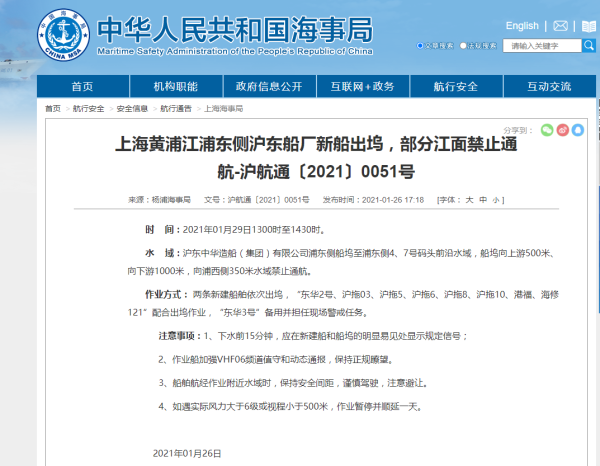
Task: Set font size to 中
Action: coord(484,200)
